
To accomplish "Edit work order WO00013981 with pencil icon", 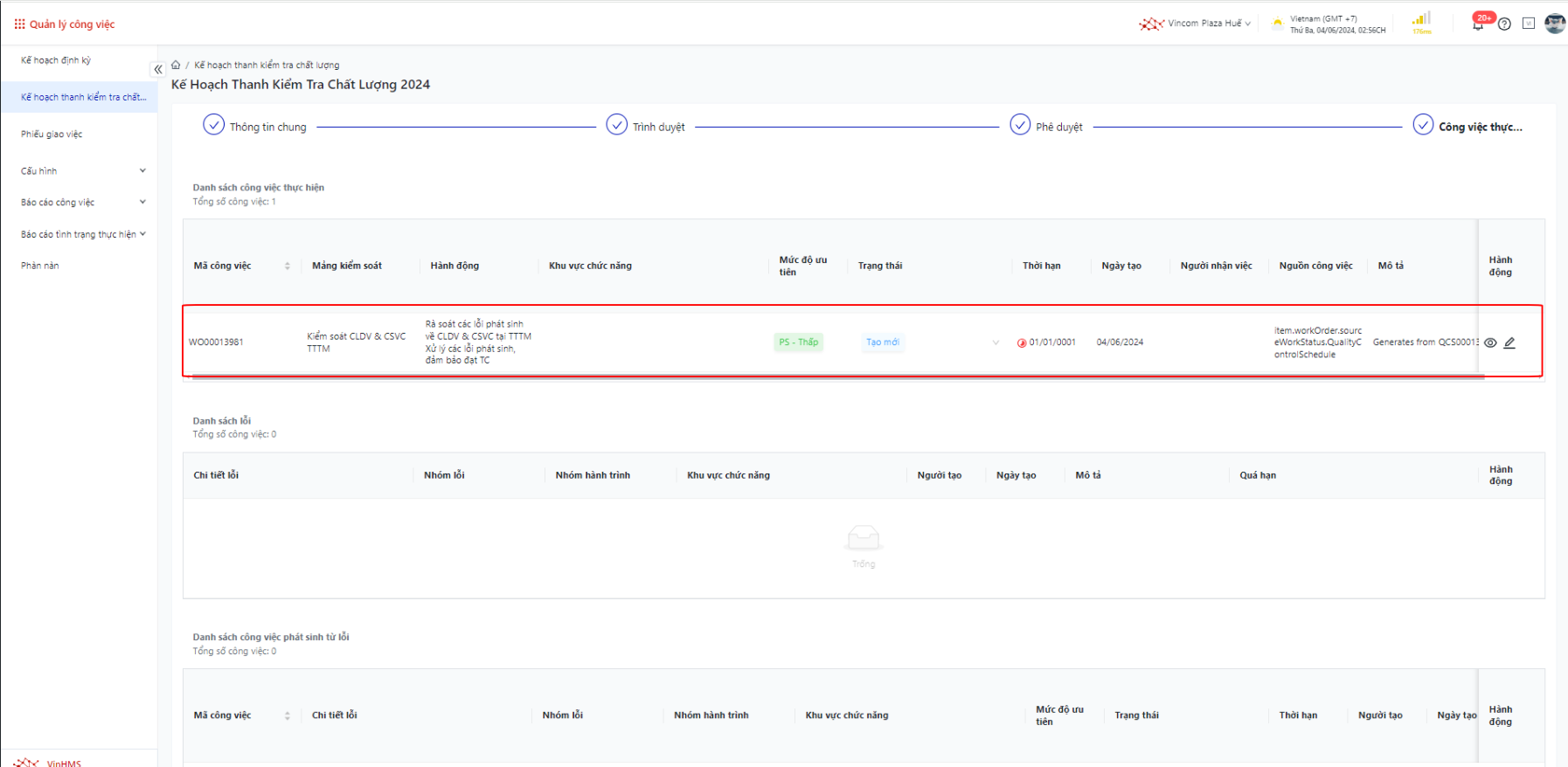I will 1509,342.
